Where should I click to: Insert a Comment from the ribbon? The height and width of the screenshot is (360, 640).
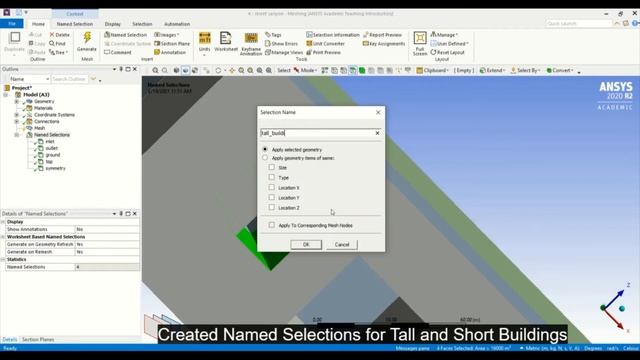118,52
